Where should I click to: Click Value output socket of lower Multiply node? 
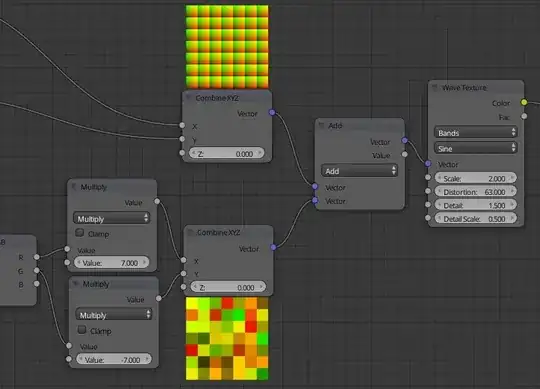pos(159,298)
